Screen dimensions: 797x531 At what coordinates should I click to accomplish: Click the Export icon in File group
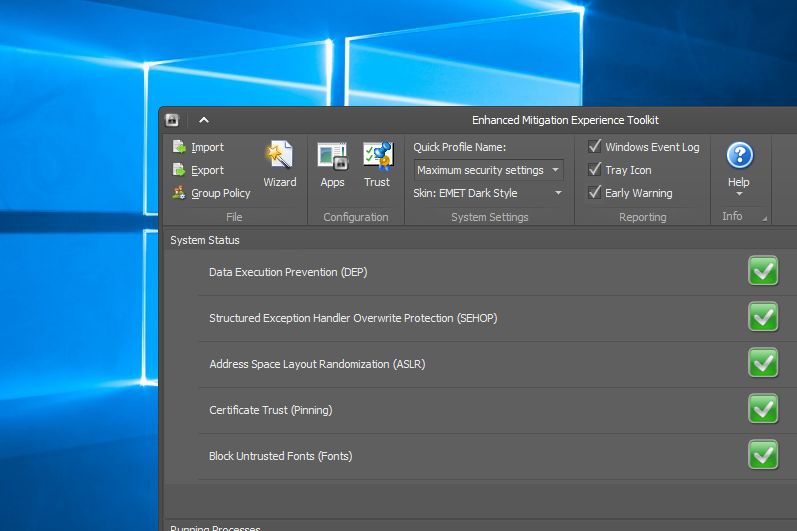point(179,170)
